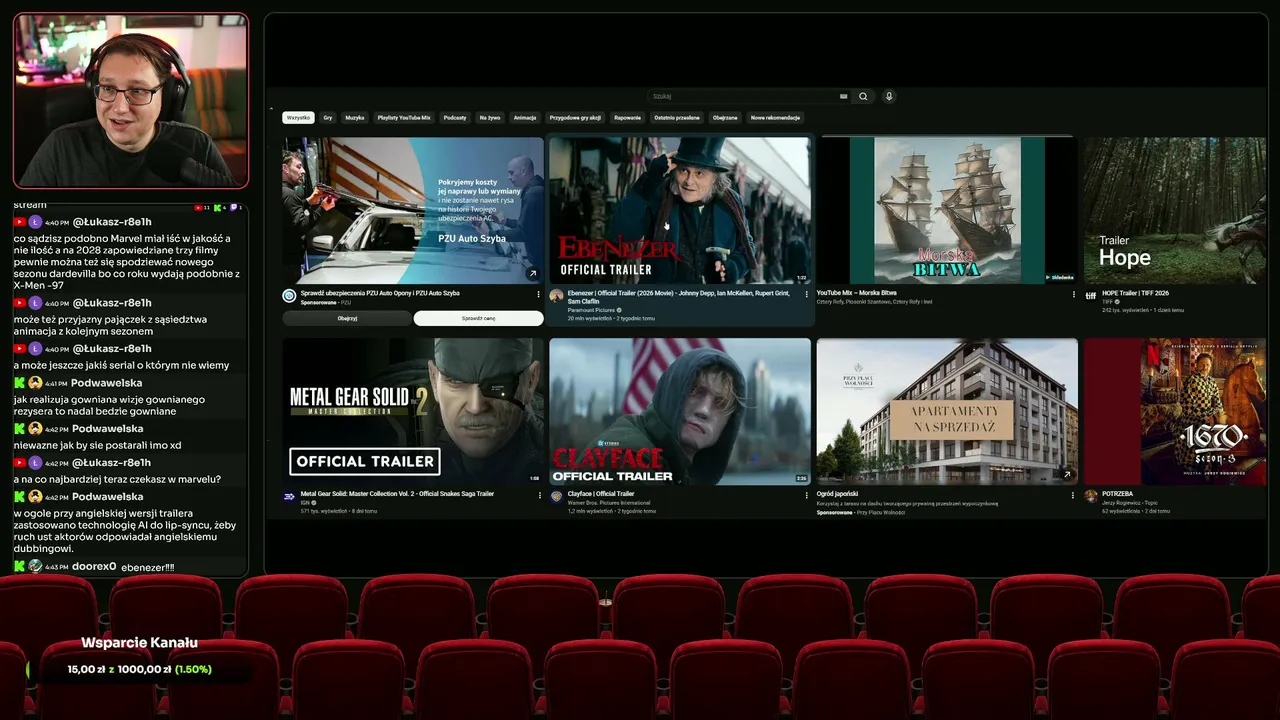Select the Wszystko filter chip

pyautogui.click(x=298, y=118)
